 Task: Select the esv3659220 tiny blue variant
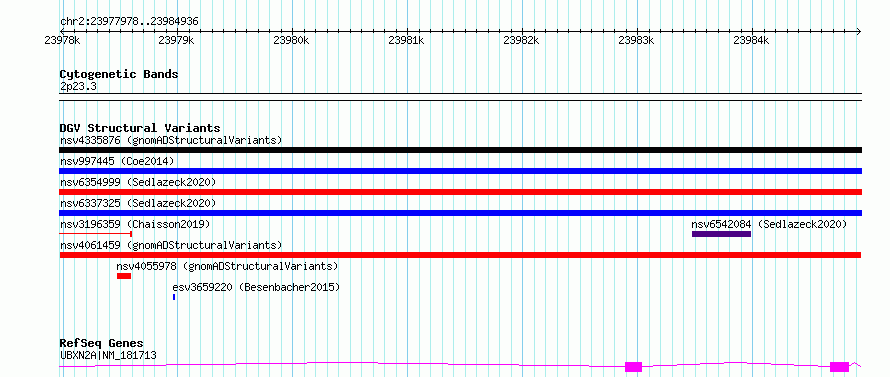pyautogui.click(x=174, y=297)
